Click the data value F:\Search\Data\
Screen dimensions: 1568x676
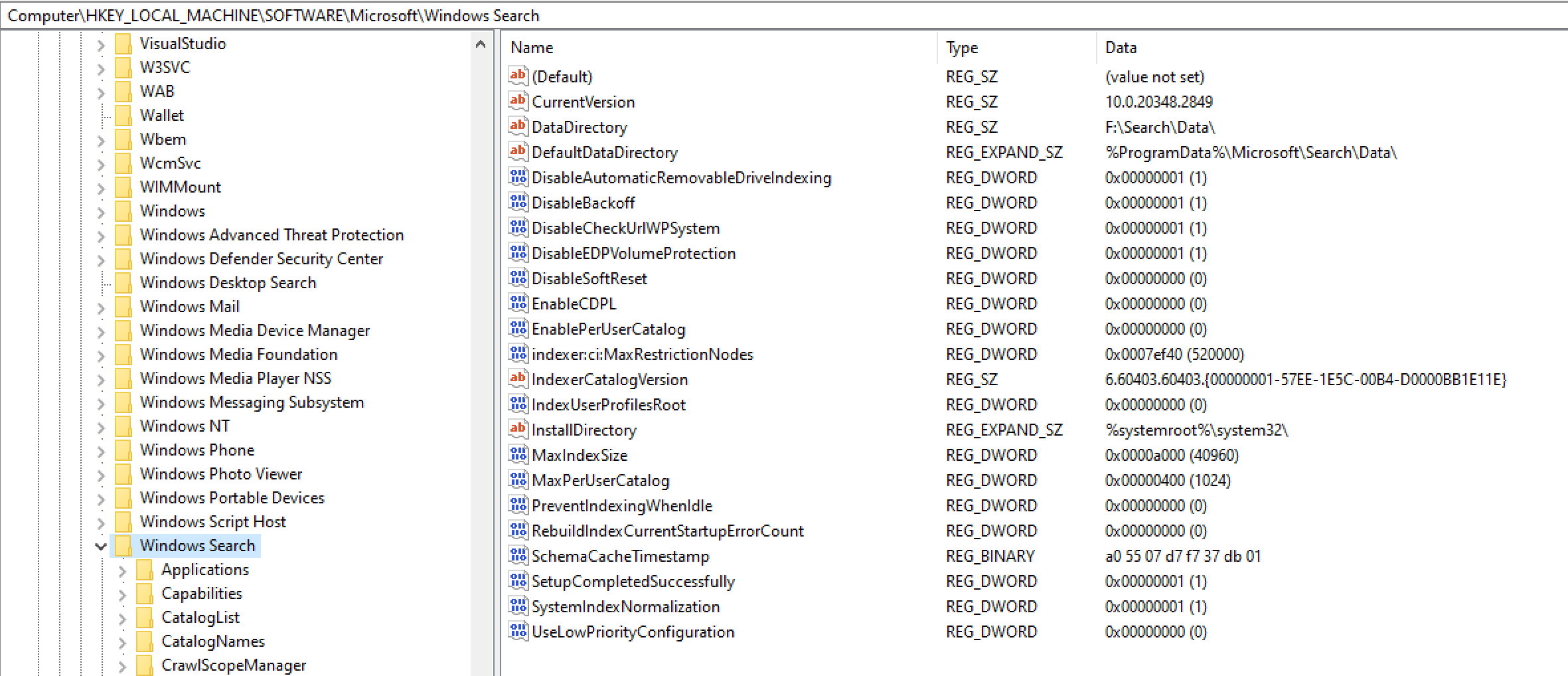click(1160, 127)
